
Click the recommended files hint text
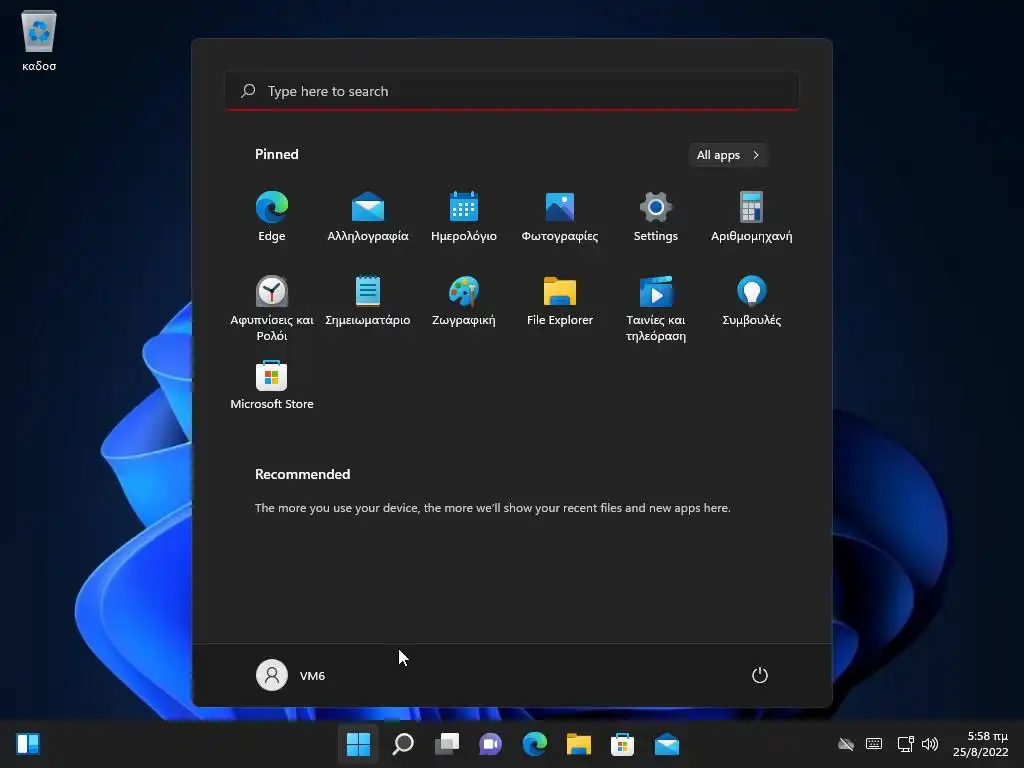pyautogui.click(x=492, y=507)
